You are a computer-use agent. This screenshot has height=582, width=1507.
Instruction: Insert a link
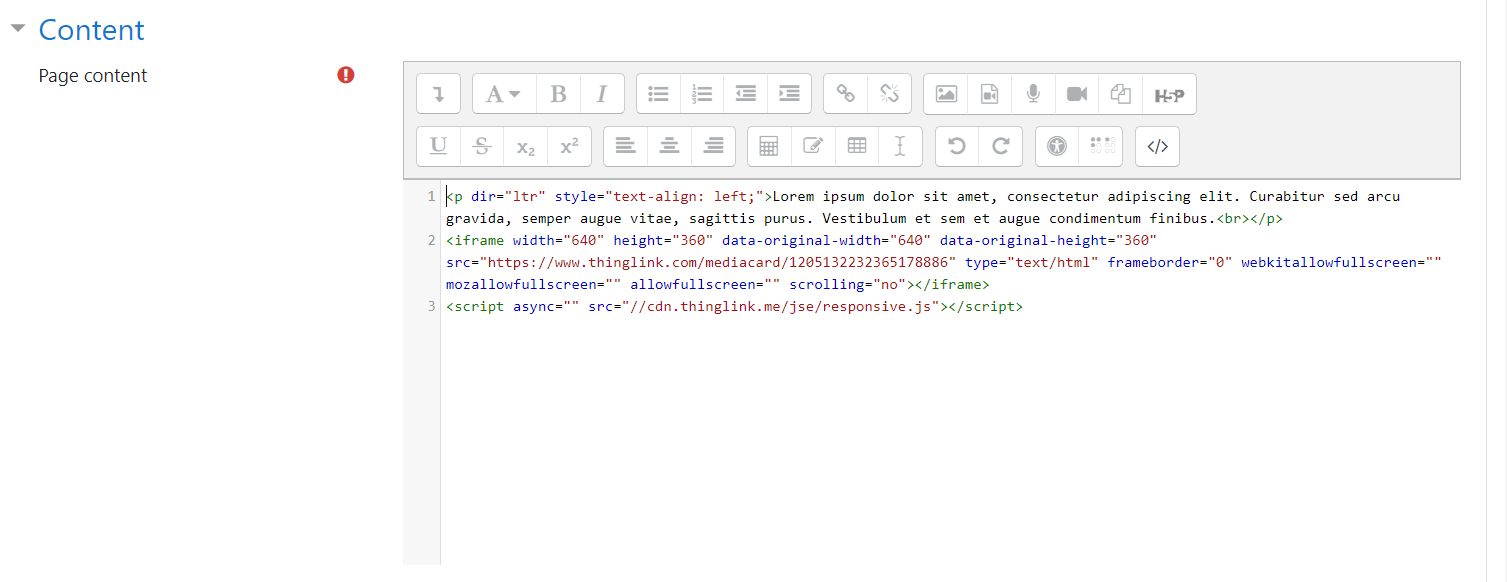pos(846,94)
